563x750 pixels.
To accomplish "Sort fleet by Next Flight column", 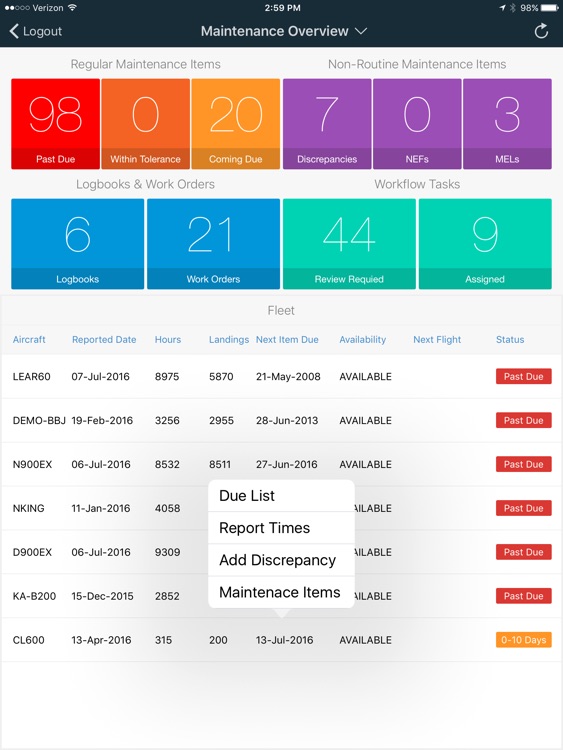I will coord(437,340).
